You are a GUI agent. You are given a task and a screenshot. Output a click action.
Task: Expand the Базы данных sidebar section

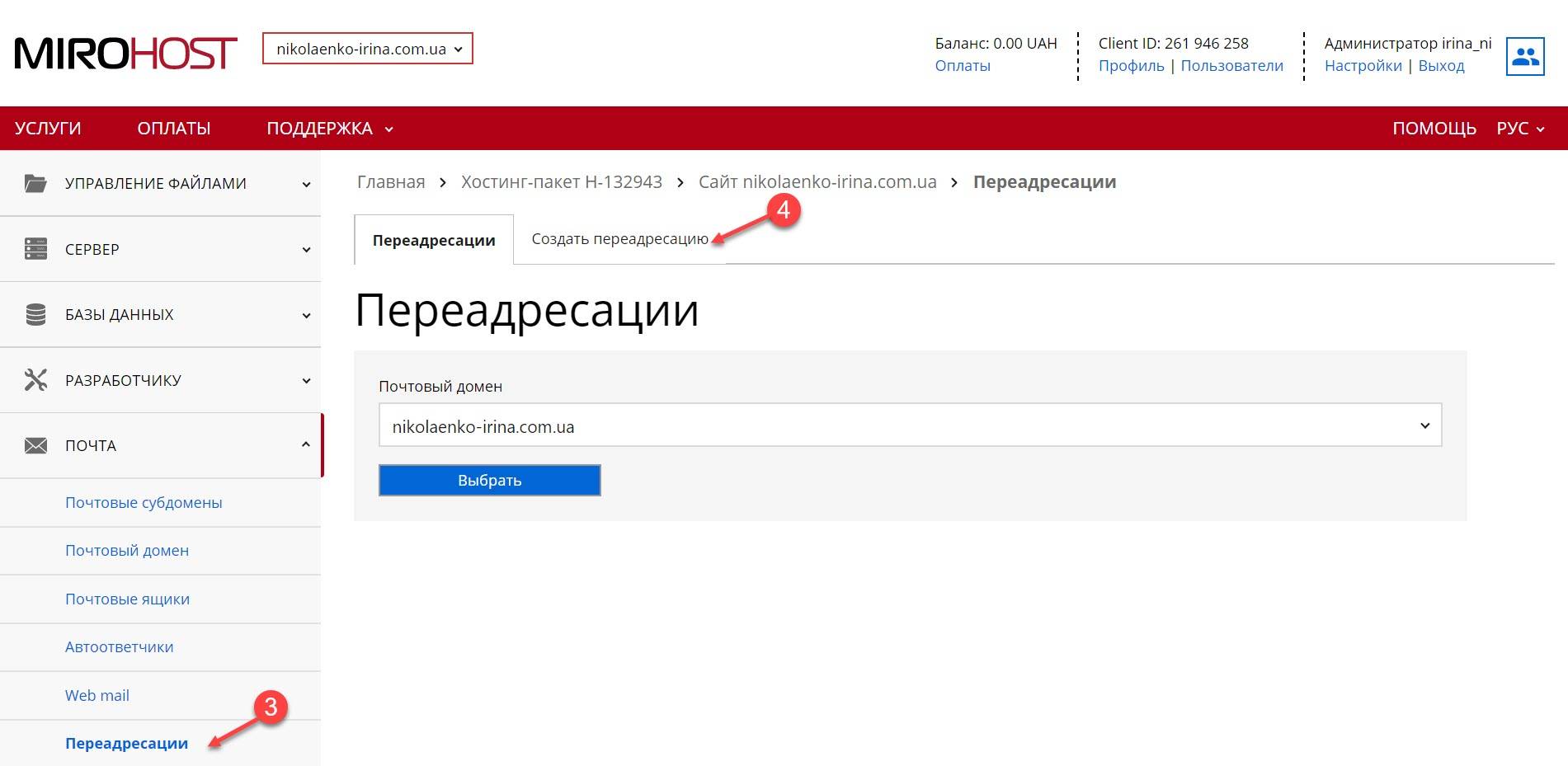160,314
